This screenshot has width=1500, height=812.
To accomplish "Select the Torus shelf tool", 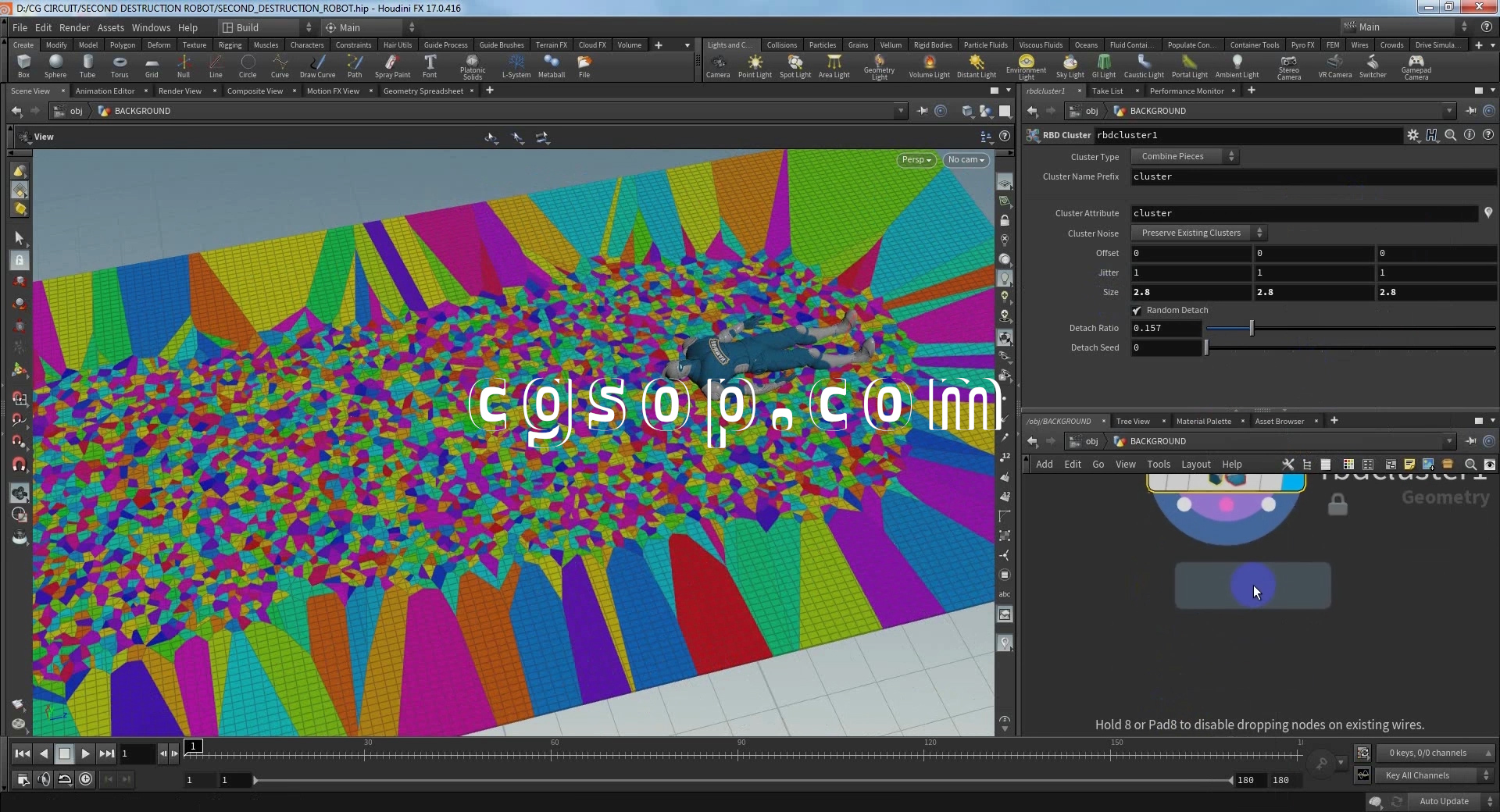I will (x=119, y=66).
